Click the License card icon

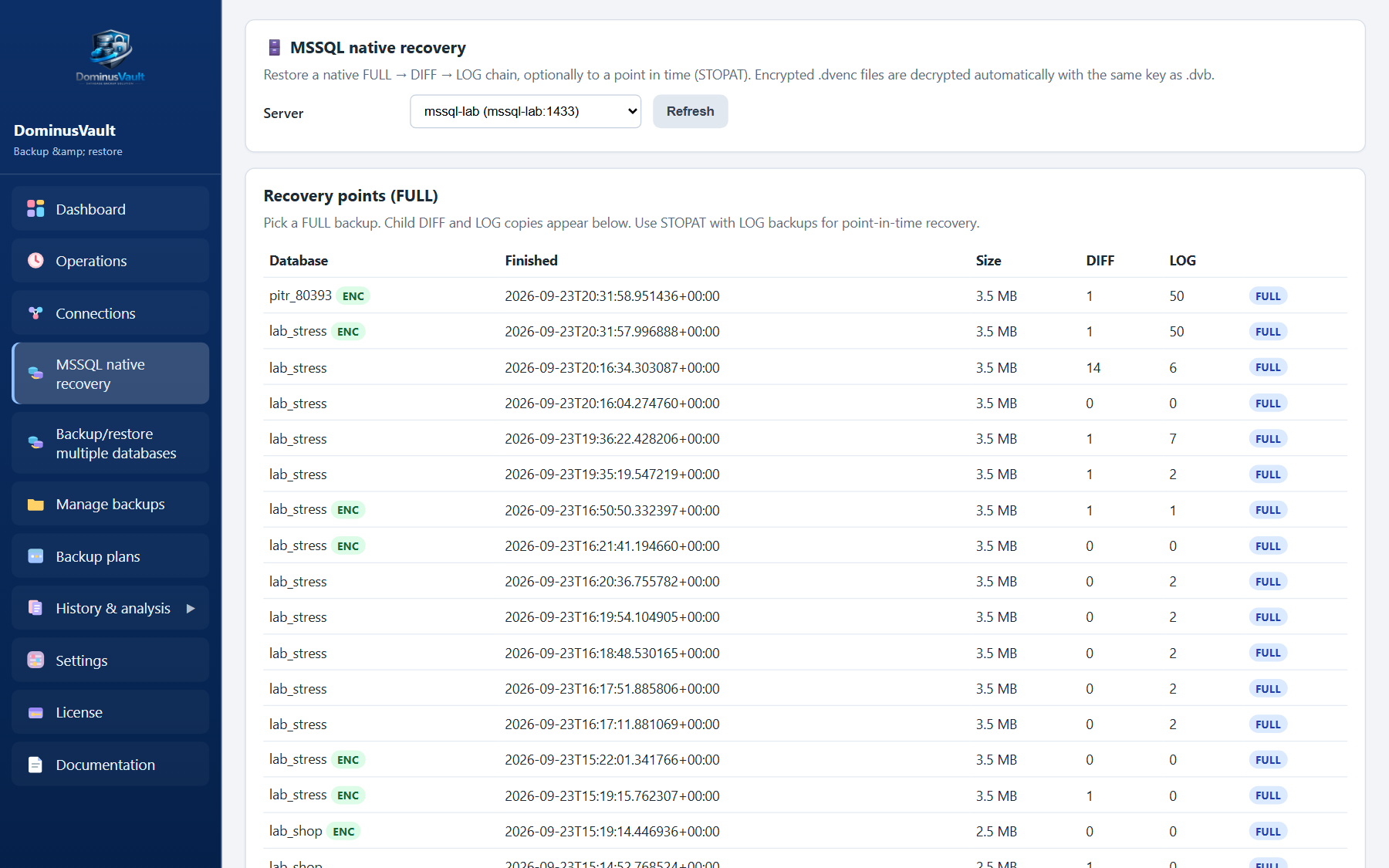[x=35, y=712]
